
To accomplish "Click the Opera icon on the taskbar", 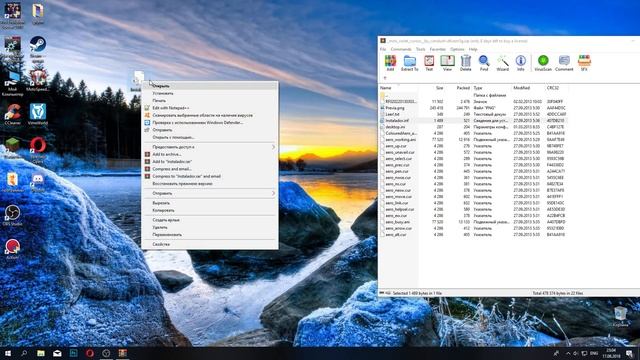I will (x=90, y=353).
